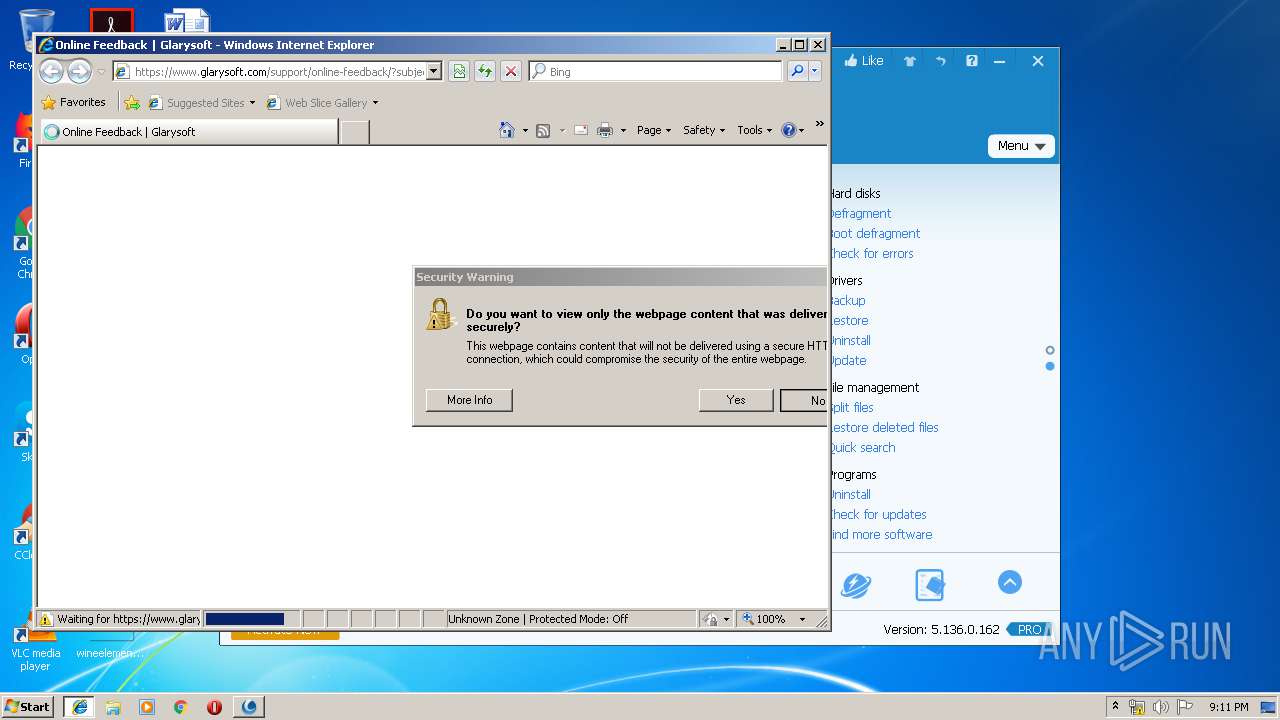Screen dimensions: 1280x720
Task: Click the Split files link
Action: (x=851, y=408)
